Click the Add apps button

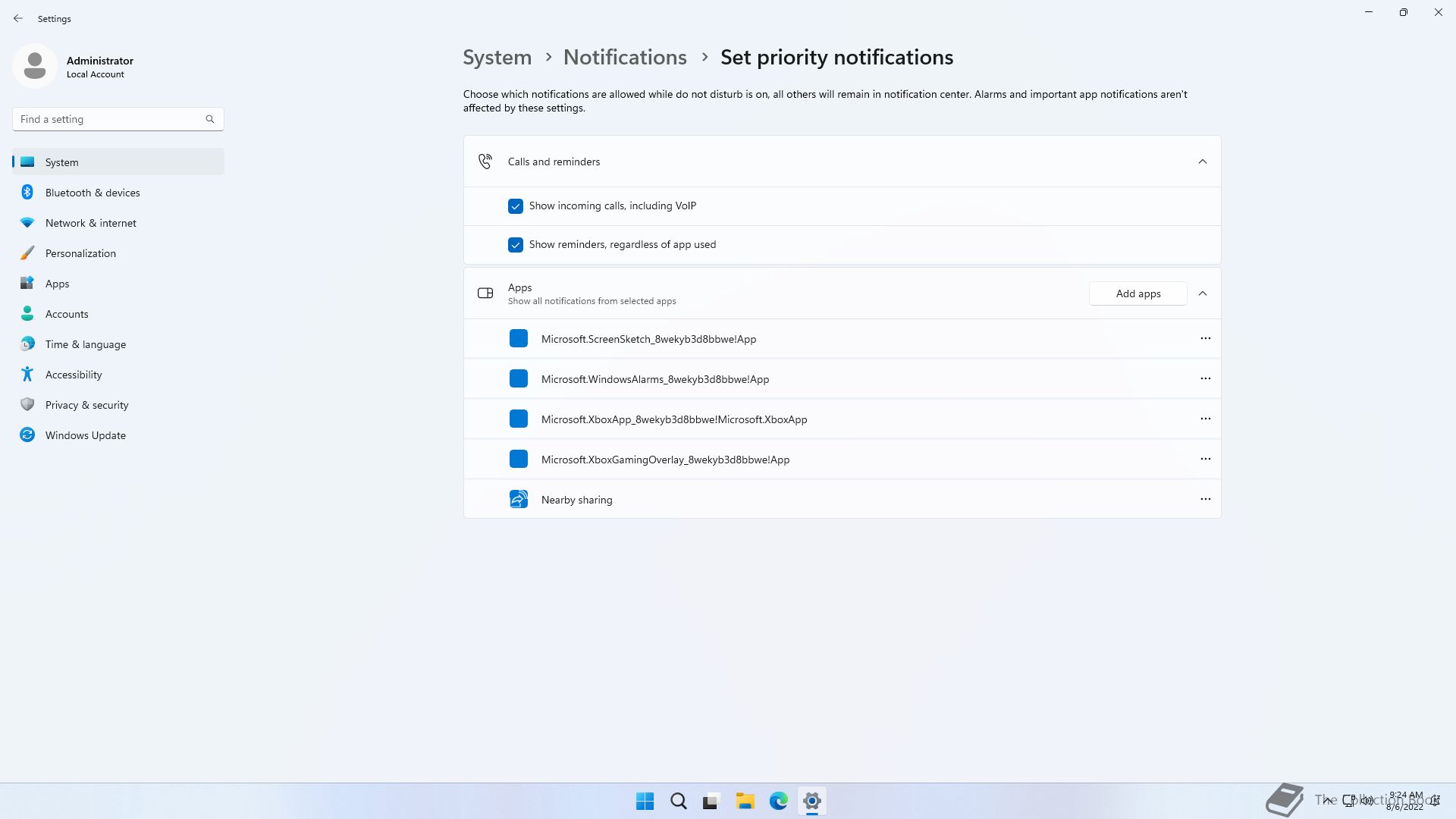1137,293
